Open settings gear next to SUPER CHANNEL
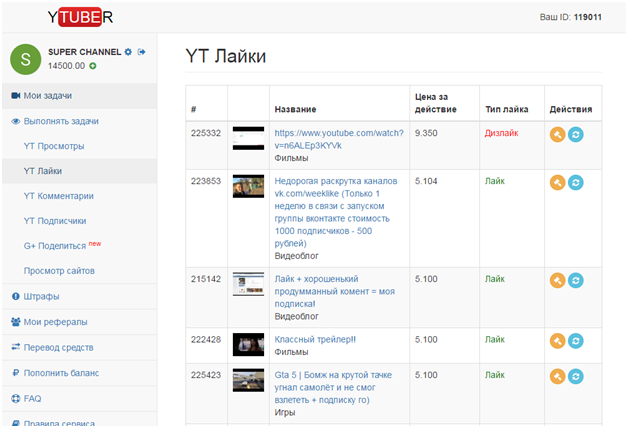Image resolution: width=628 pixels, height=428 pixels. click(x=128, y=52)
